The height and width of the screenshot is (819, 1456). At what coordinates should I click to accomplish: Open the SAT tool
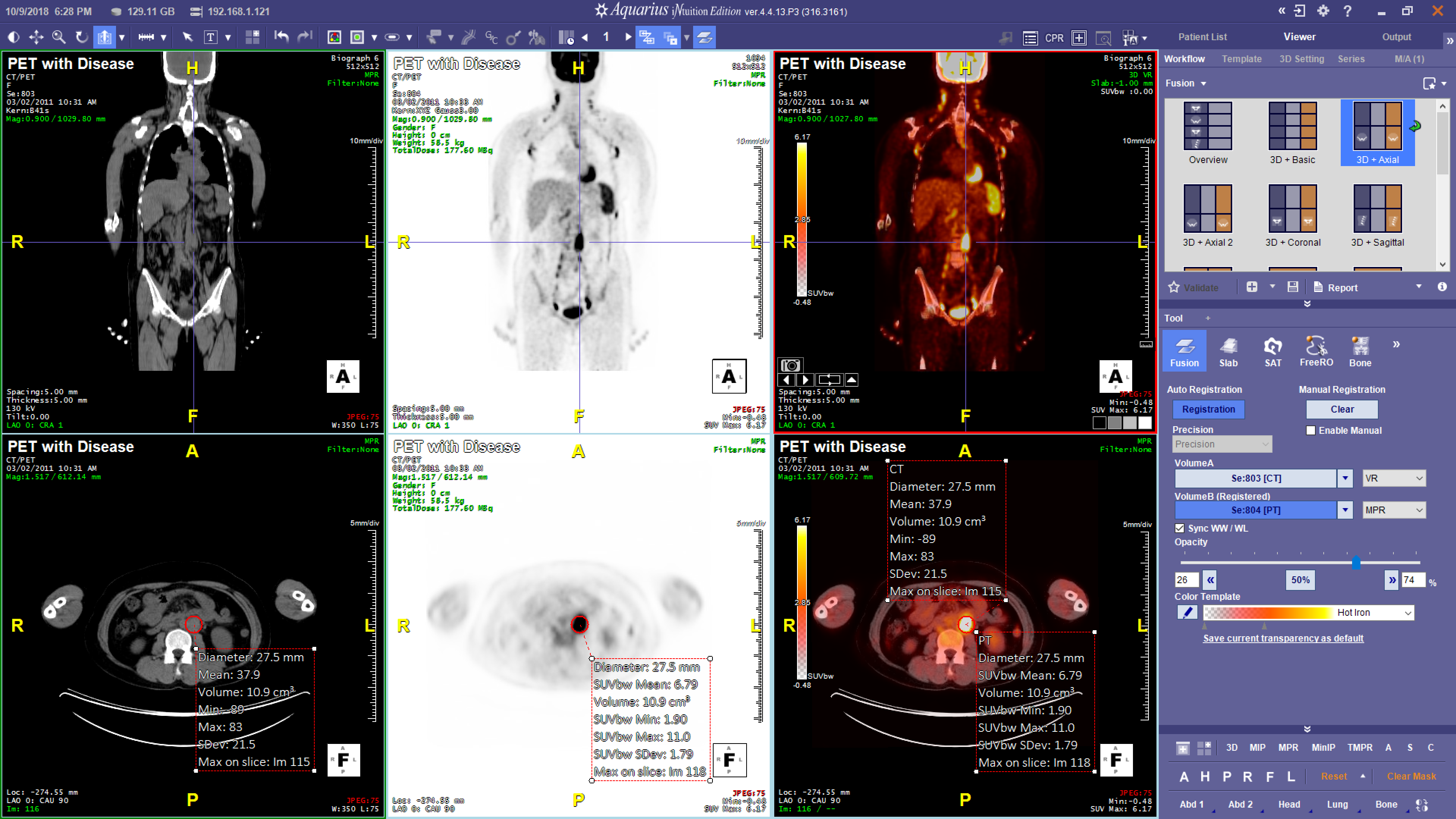(x=1273, y=350)
